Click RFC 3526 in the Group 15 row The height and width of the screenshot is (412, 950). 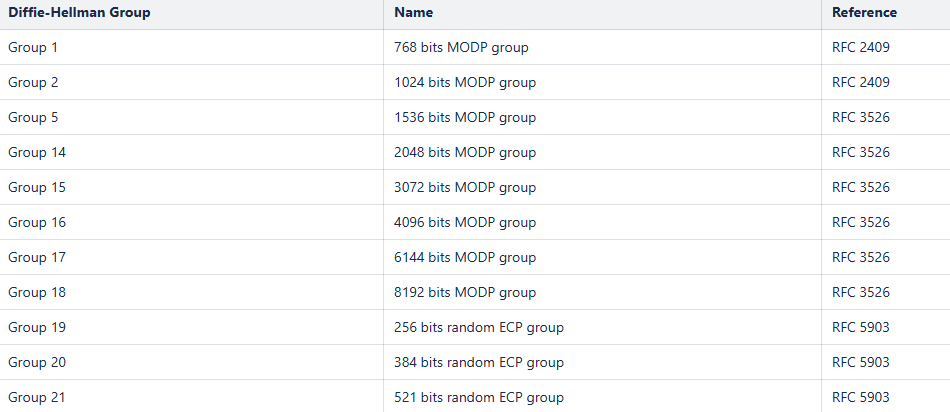coord(860,187)
